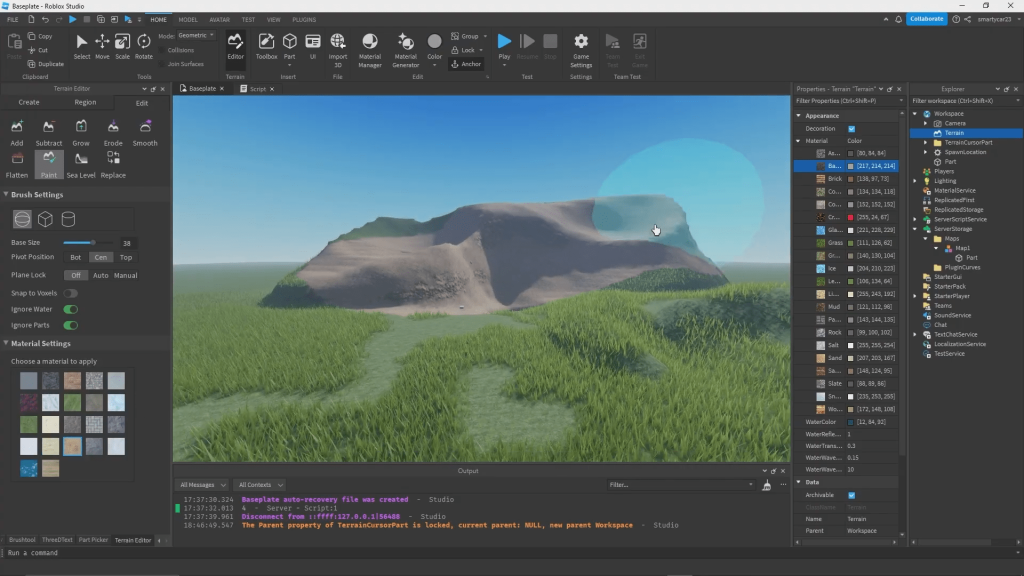Select the Sea Level tool
The height and width of the screenshot is (576, 1024).
point(81,165)
